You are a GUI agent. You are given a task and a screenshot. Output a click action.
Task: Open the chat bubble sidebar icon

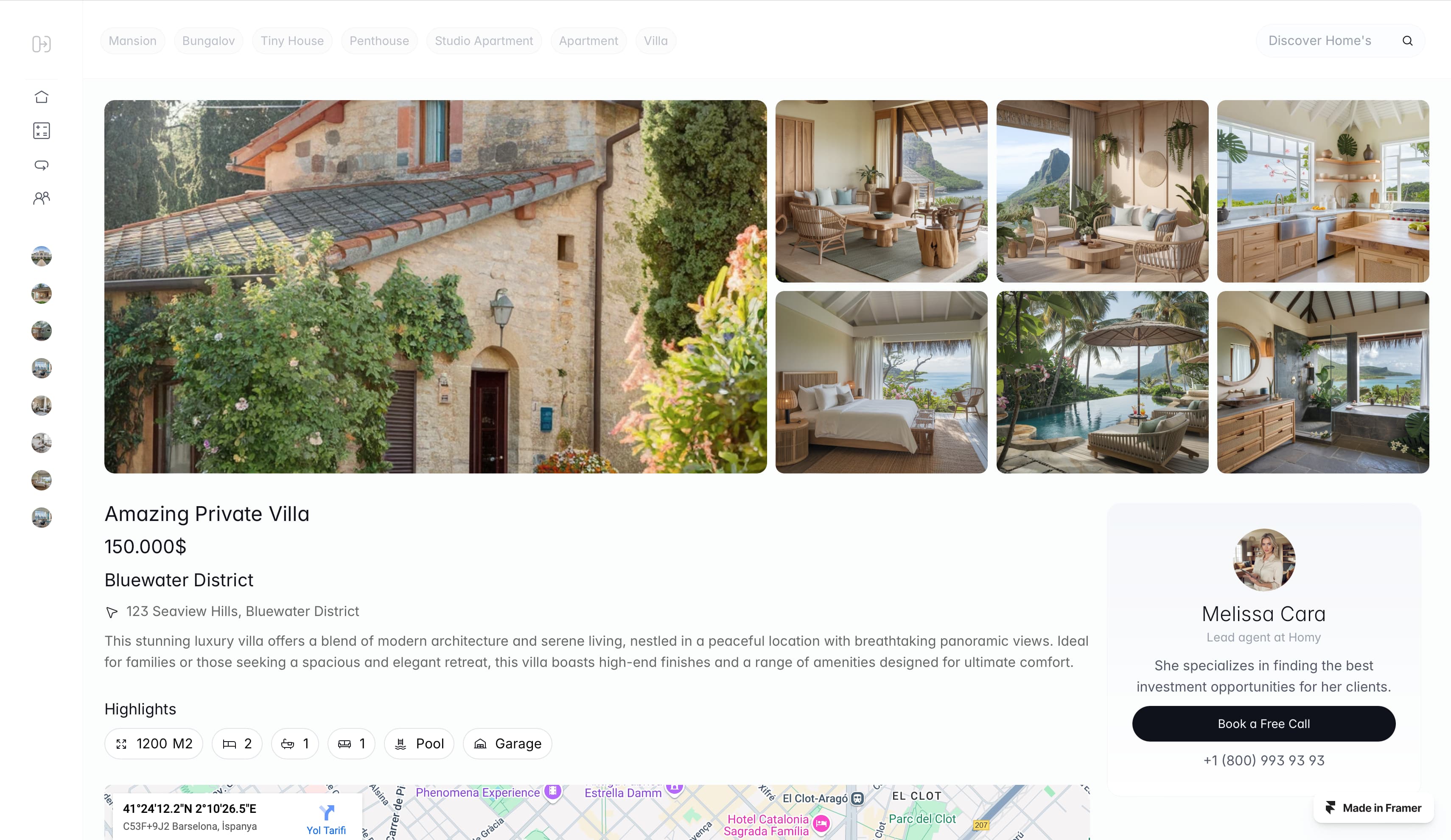tap(42, 165)
